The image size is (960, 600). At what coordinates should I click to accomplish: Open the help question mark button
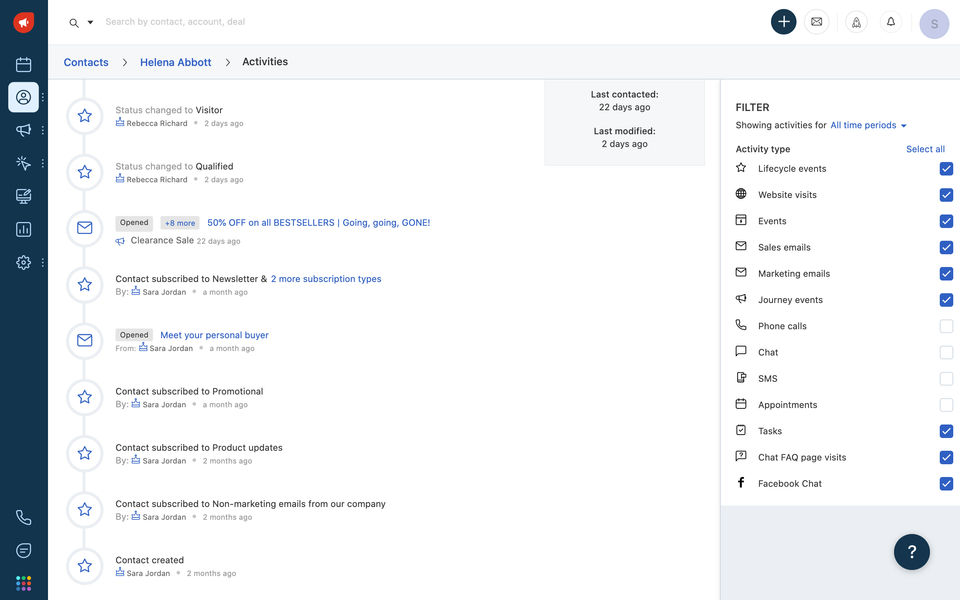coord(912,552)
